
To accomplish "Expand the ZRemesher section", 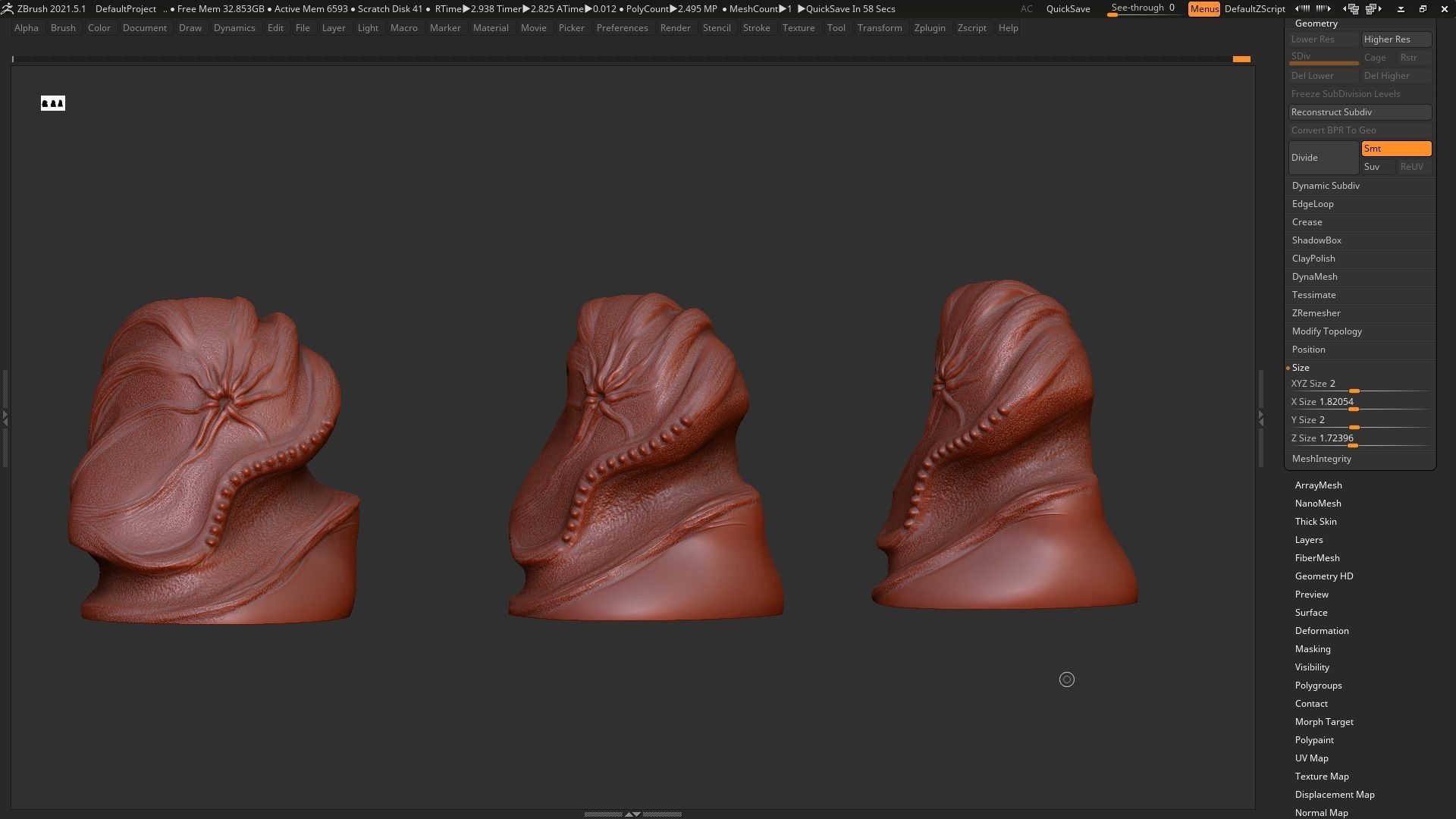I will coord(1316,313).
